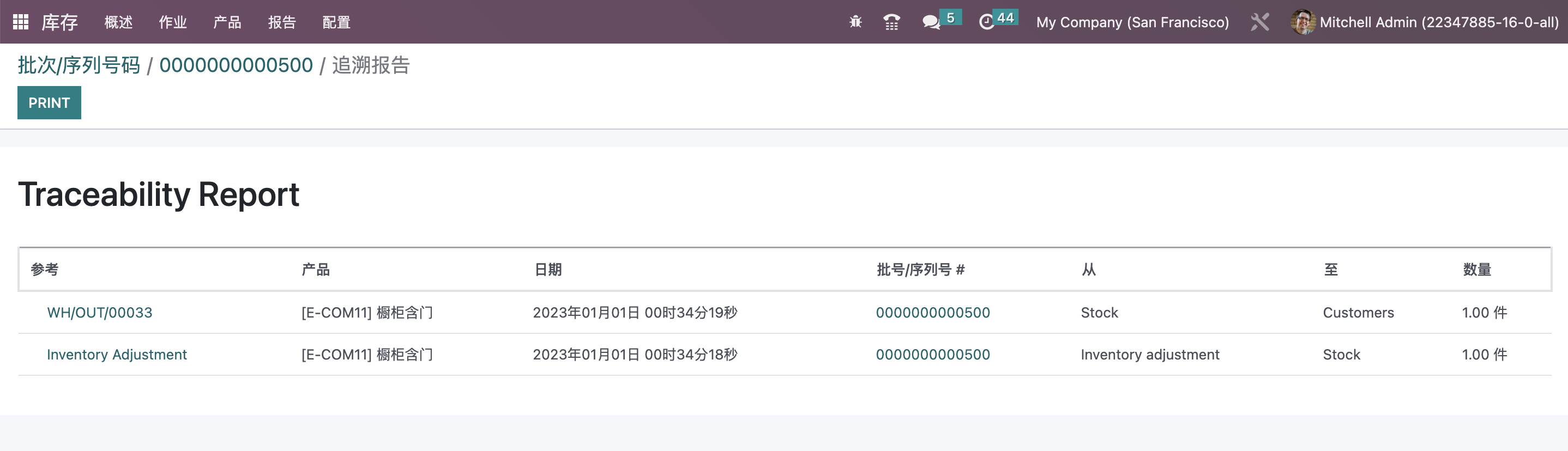Click the activities badge showing 44
This screenshot has width=1568, height=451.
tap(1005, 17)
